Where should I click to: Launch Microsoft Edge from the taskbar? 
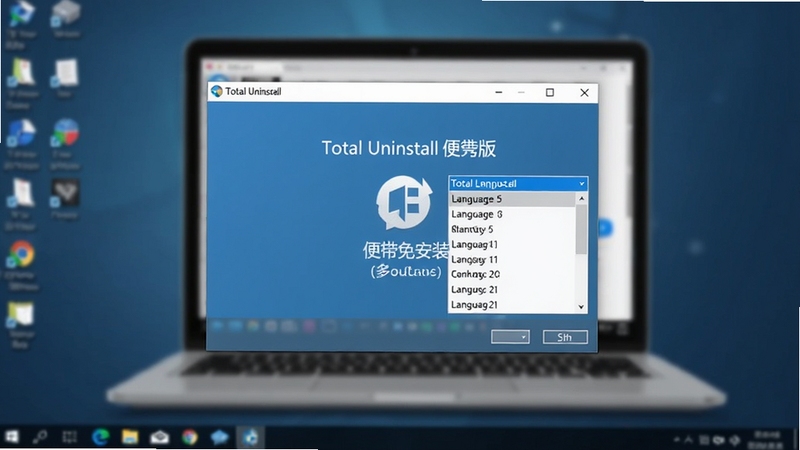coord(101,437)
